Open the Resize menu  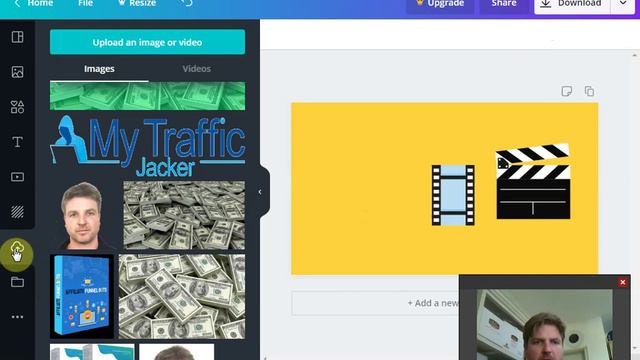pyautogui.click(x=137, y=3)
